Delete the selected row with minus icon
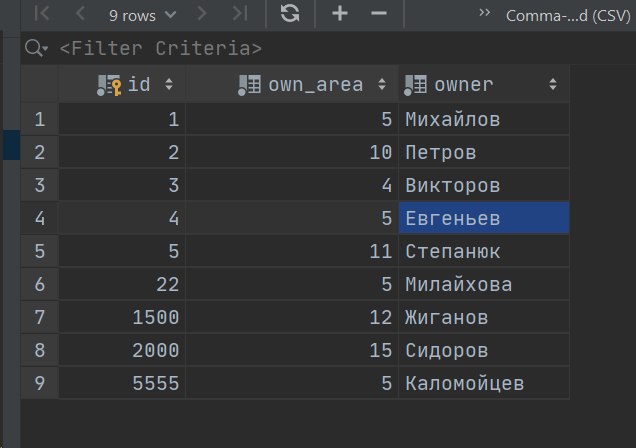Screen dimensions: 636x448 [x=379, y=13]
